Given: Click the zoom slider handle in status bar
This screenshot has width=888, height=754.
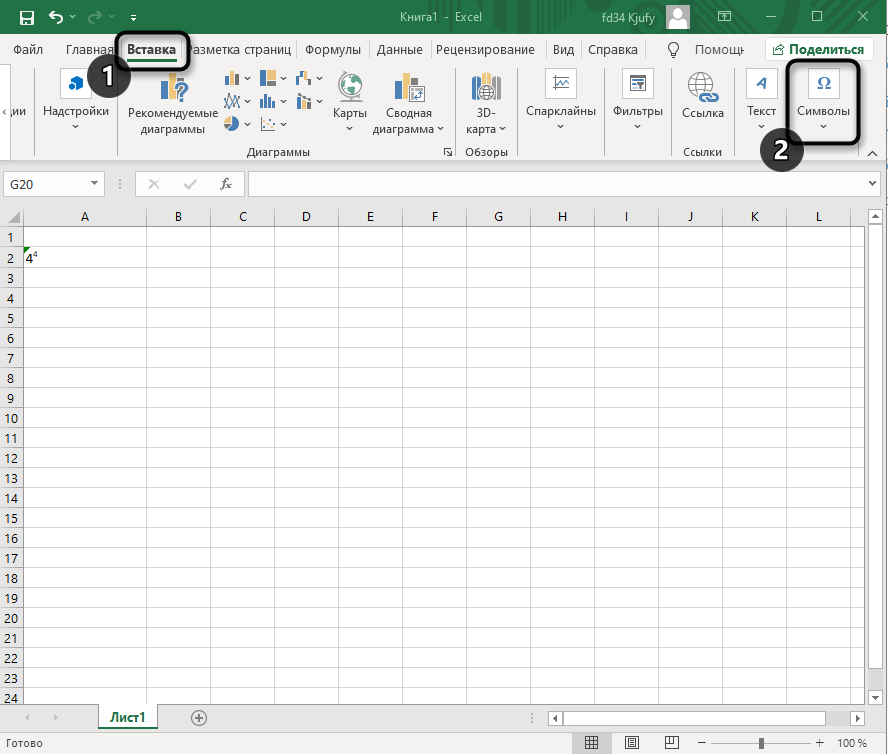Looking at the screenshot, I should click(x=761, y=743).
